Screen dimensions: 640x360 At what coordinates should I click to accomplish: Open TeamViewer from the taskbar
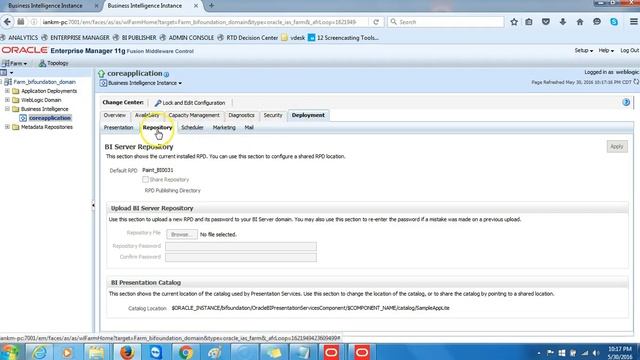[156, 352]
